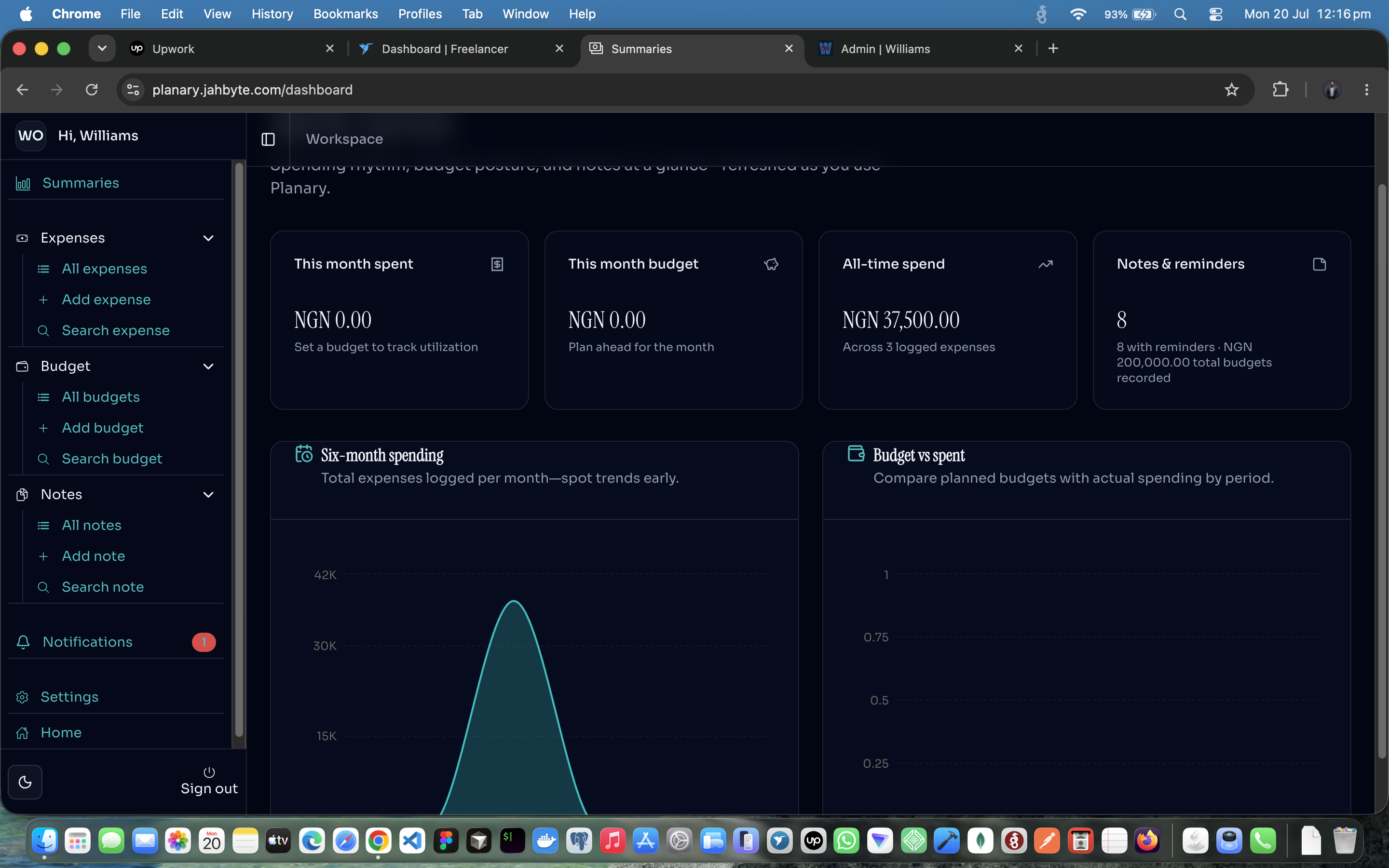Open the tab search dropdown
The height and width of the screenshot is (868, 1389).
pyautogui.click(x=102, y=48)
